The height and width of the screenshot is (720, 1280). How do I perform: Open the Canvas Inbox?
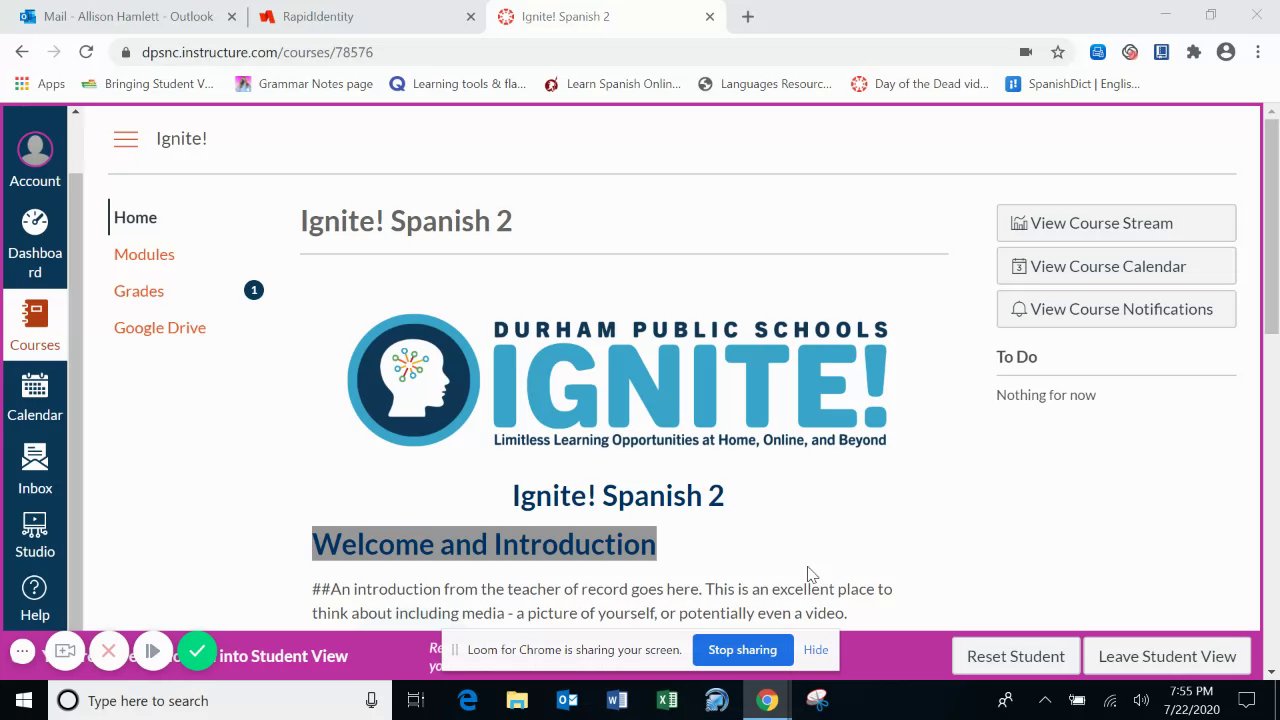35,469
